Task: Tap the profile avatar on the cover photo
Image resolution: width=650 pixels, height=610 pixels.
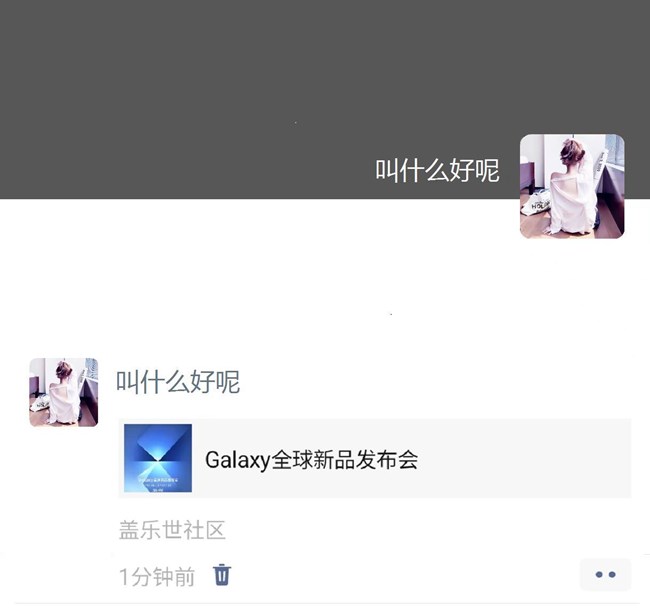Action: [572, 186]
